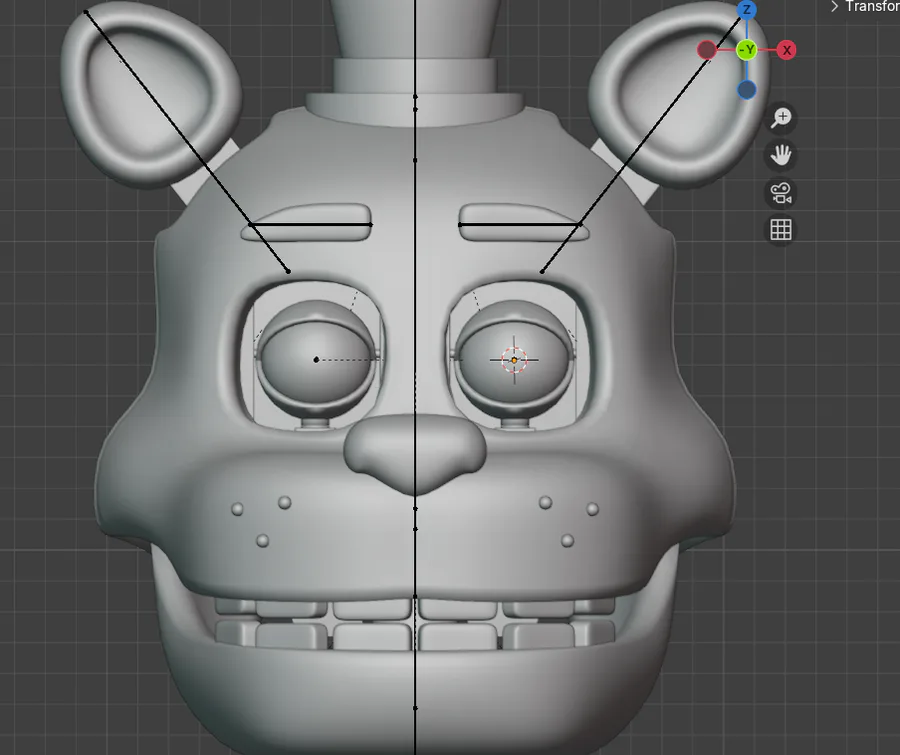Click the Z axis on navigation gizmo

pyautogui.click(x=747, y=10)
